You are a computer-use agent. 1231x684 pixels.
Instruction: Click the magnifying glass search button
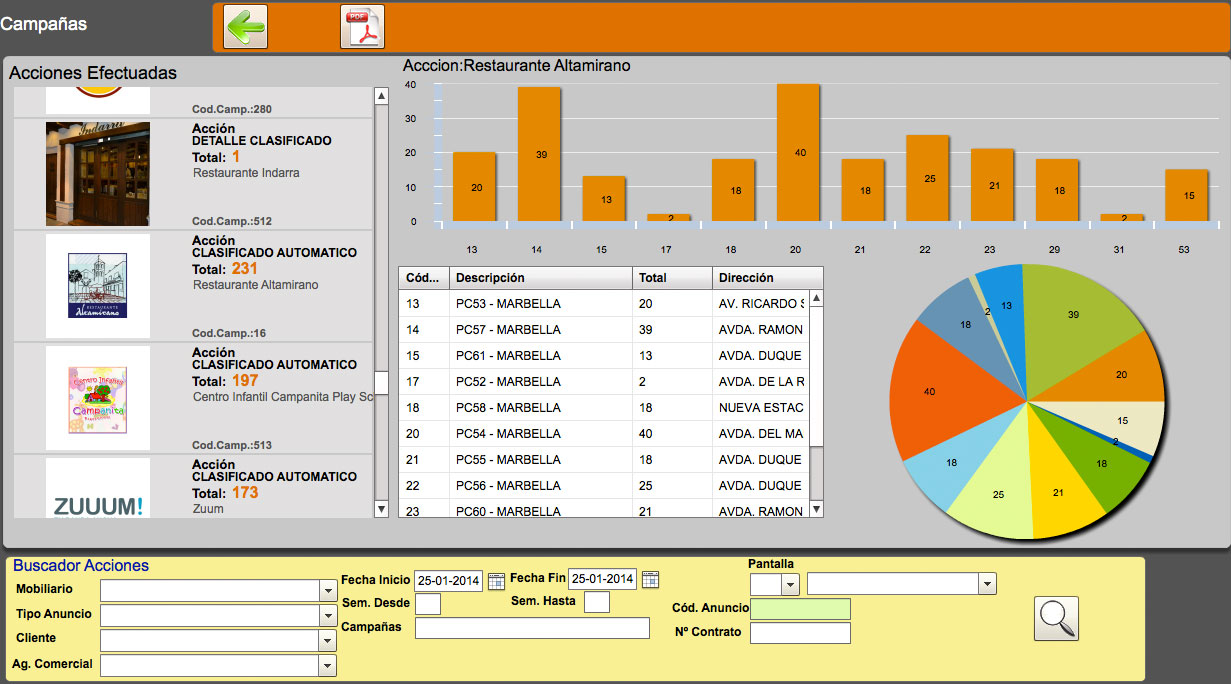(x=1057, y=618)
